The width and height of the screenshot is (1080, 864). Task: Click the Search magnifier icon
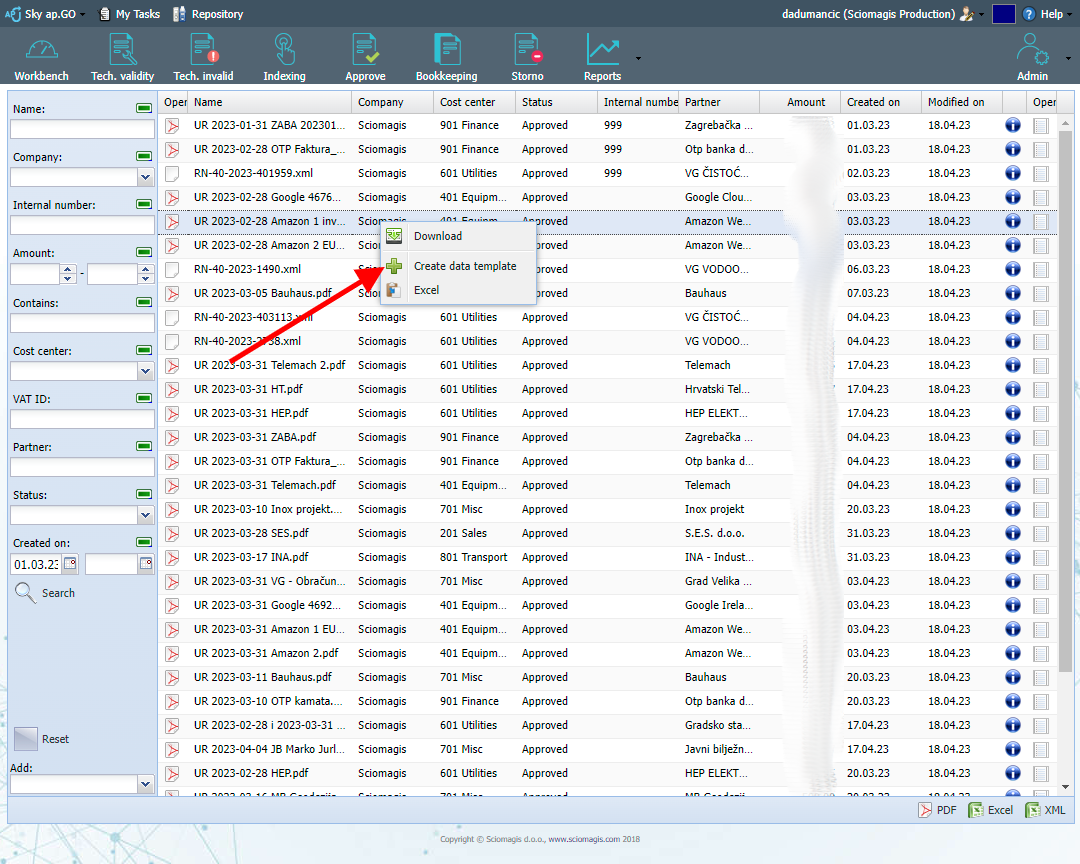coord(25,593)
